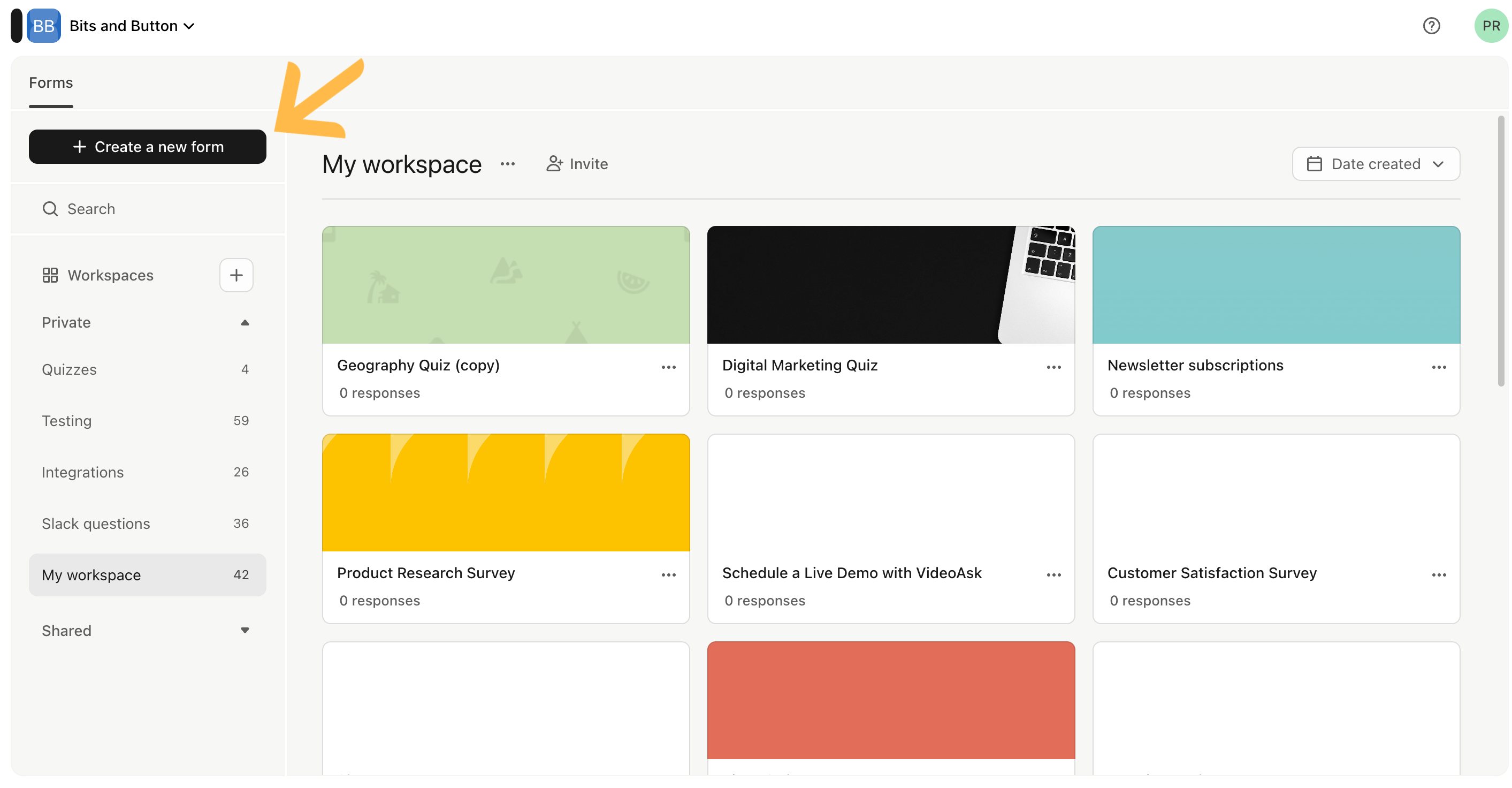This screenshot has width=1512, height=788.
Task: Open Geography Quiz (copy) thumbnail
Action: click(506, 285)
